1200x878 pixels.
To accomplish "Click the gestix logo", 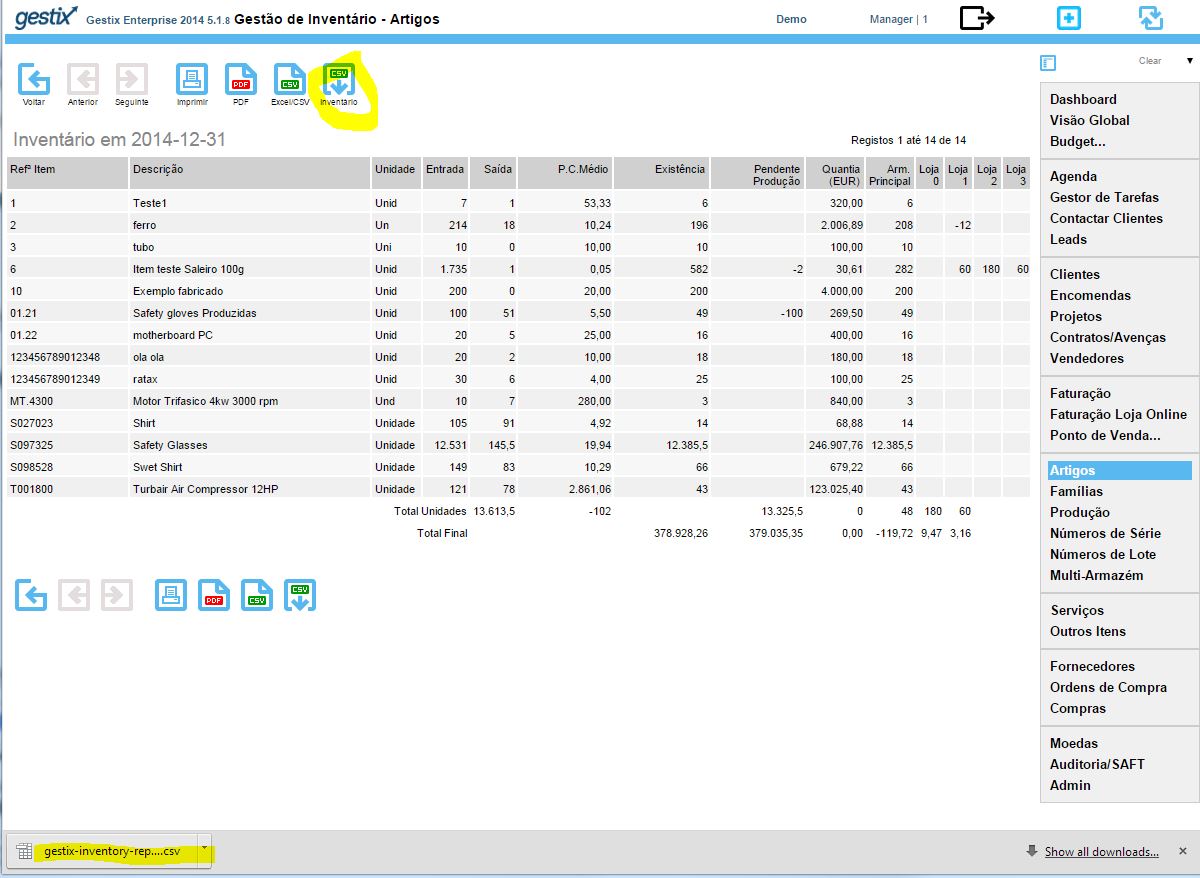I will 46,17.
